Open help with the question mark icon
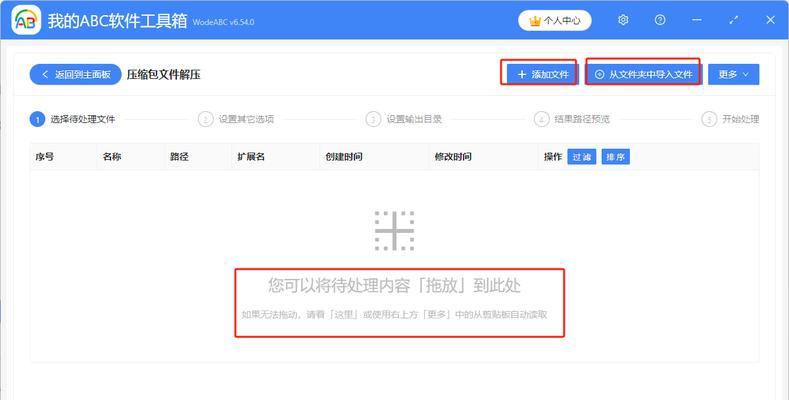 [x=660, y=20]
